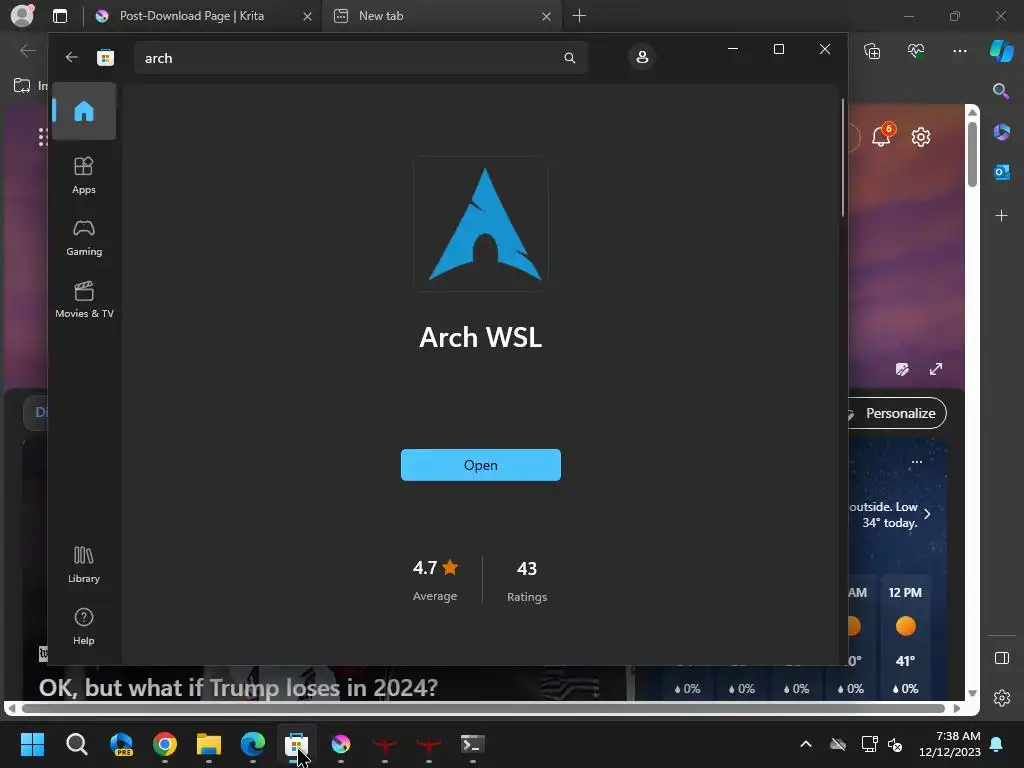Open Krita from the taskbar

point(341,744)
